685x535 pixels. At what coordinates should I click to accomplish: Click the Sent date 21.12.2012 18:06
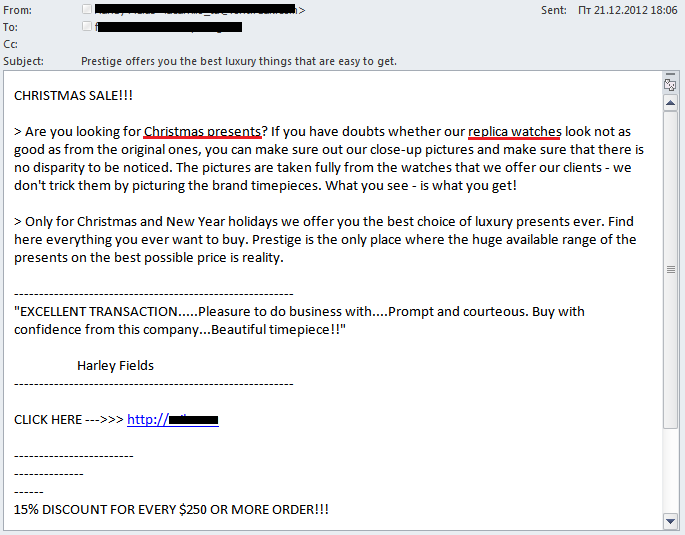(x=628, y=10)
